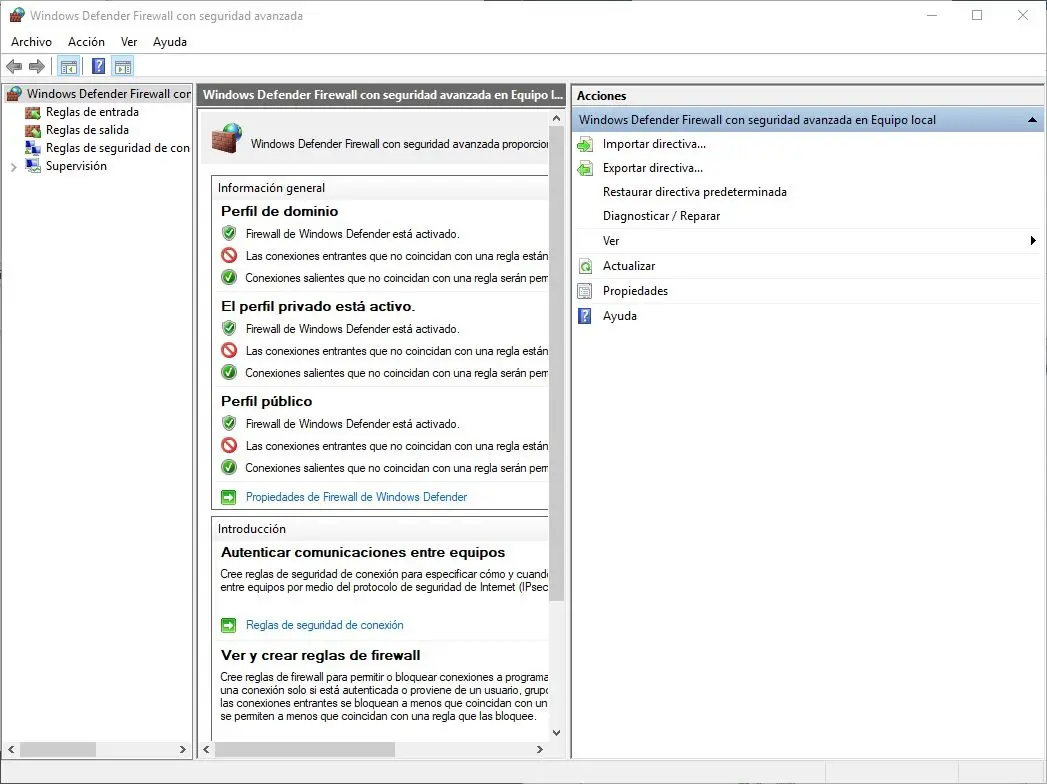Select Reglas de seguridad de conexión tree node
1047x784 pixels.
pos(118,148)
